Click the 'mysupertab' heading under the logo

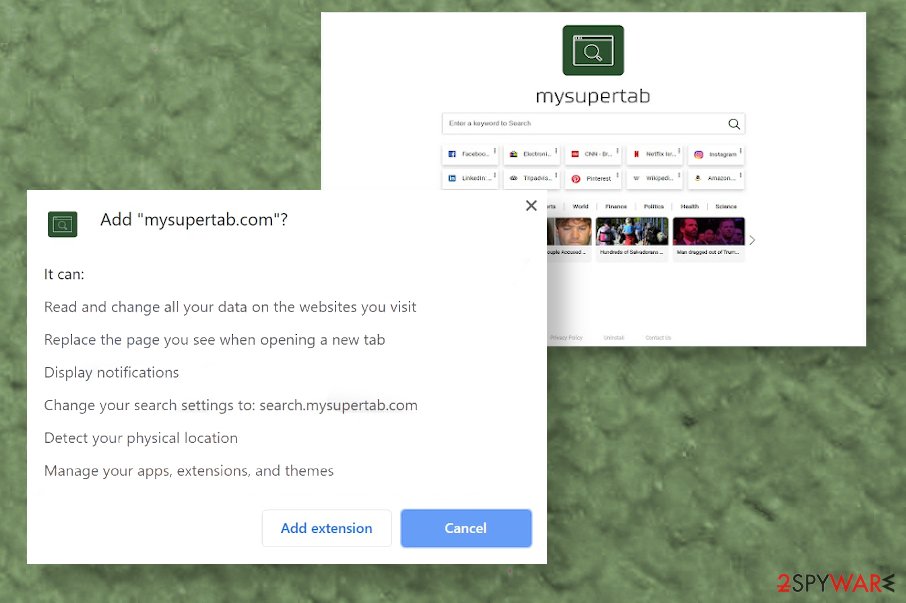[x=593, y=96]
